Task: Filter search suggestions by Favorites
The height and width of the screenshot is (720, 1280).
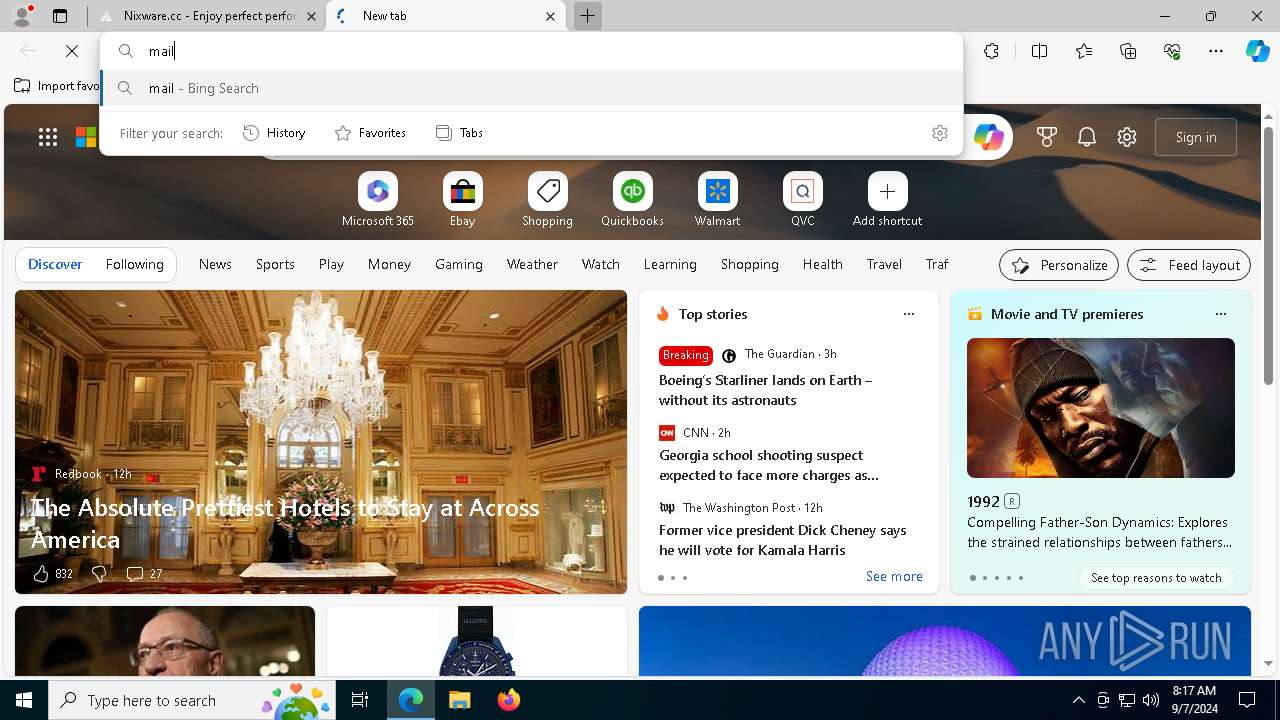Action: click(x=370, y=133)
